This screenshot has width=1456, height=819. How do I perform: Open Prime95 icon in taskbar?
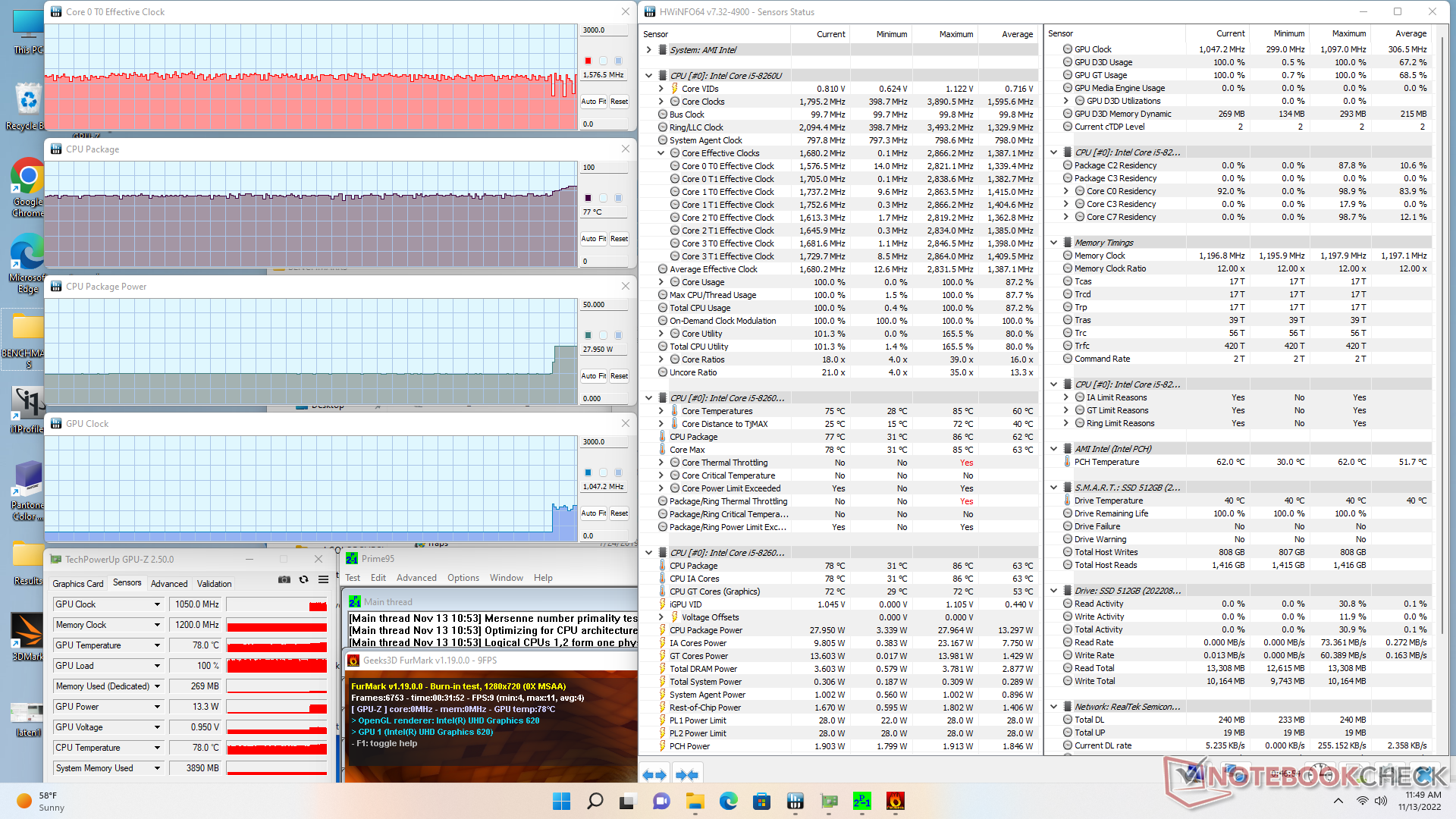tap(862, 801)
